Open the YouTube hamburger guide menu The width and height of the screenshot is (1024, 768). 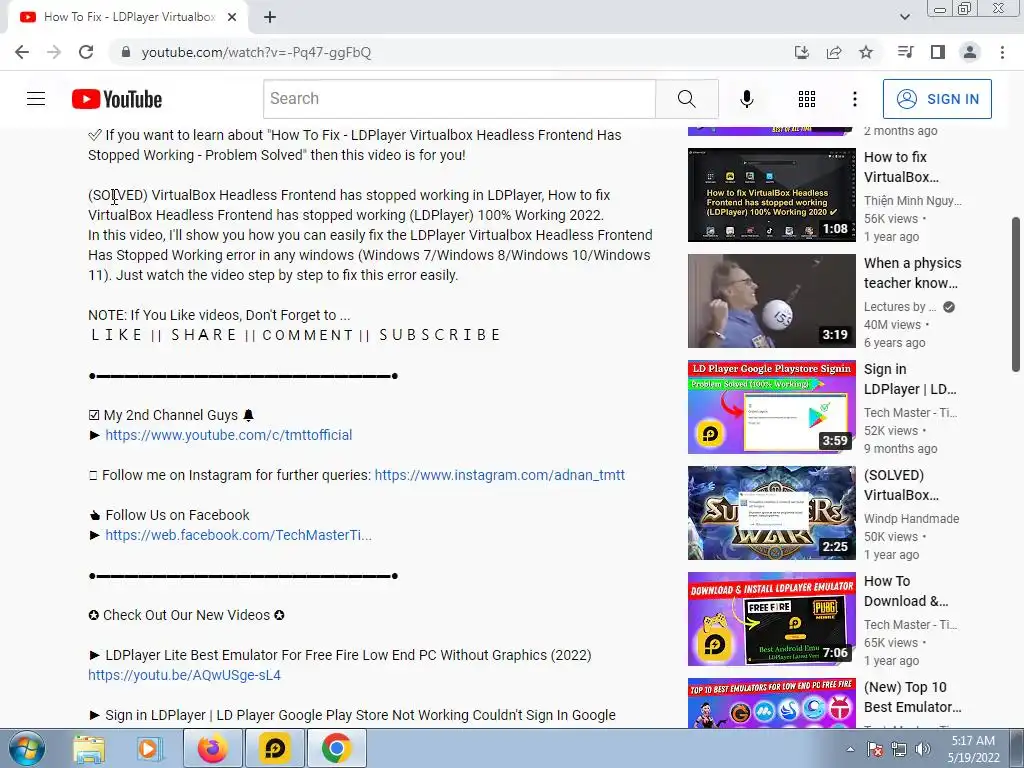point(36,99)
